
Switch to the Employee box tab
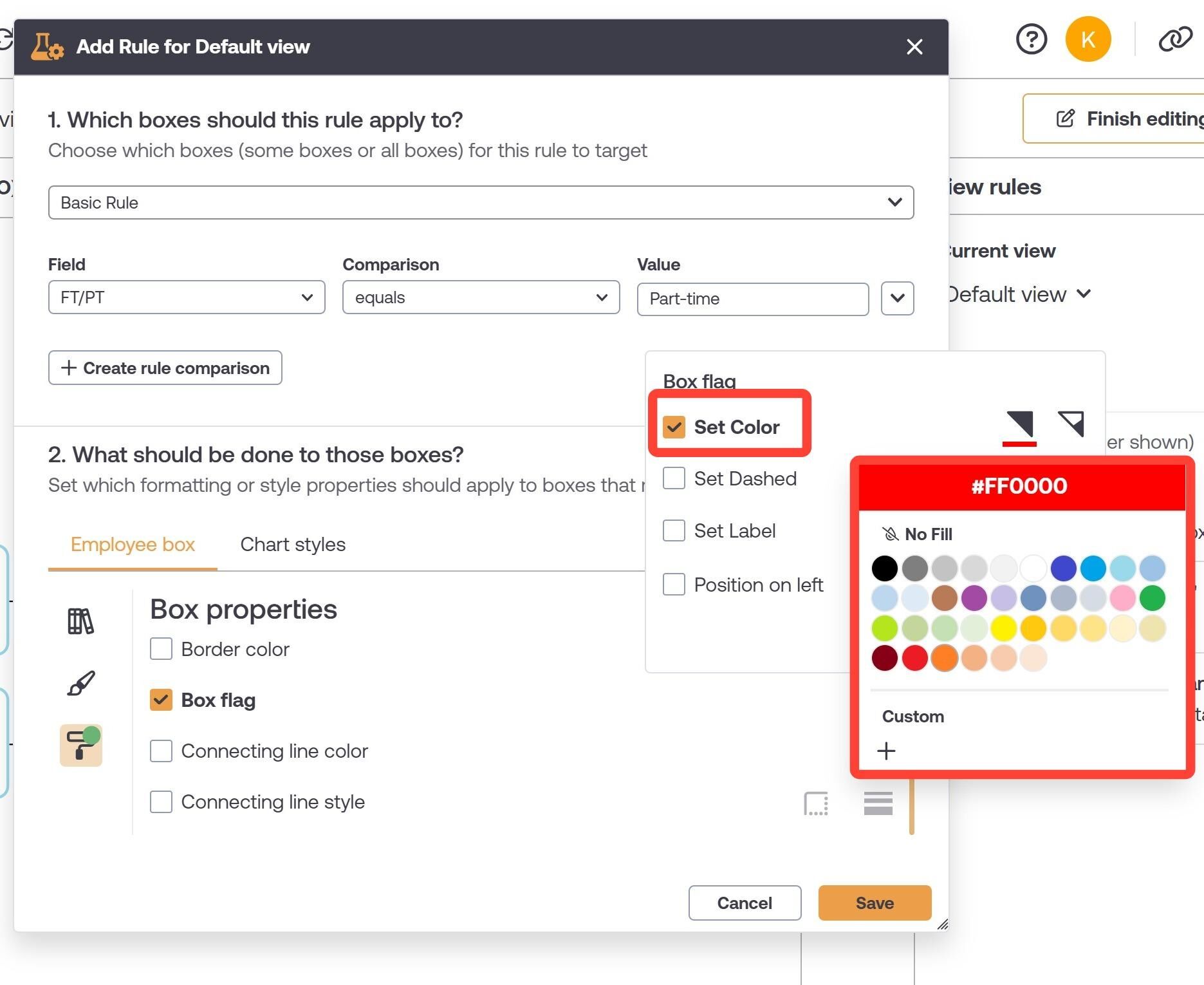tap(133, 545)
